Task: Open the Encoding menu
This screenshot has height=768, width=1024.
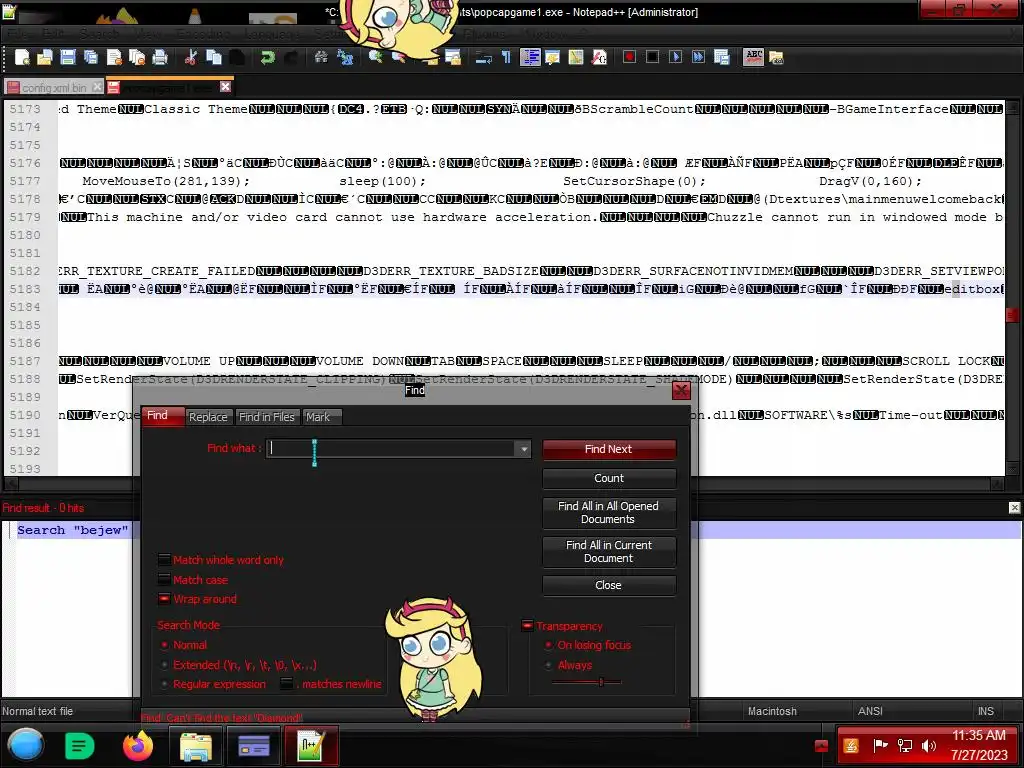Action: [203, 33]
